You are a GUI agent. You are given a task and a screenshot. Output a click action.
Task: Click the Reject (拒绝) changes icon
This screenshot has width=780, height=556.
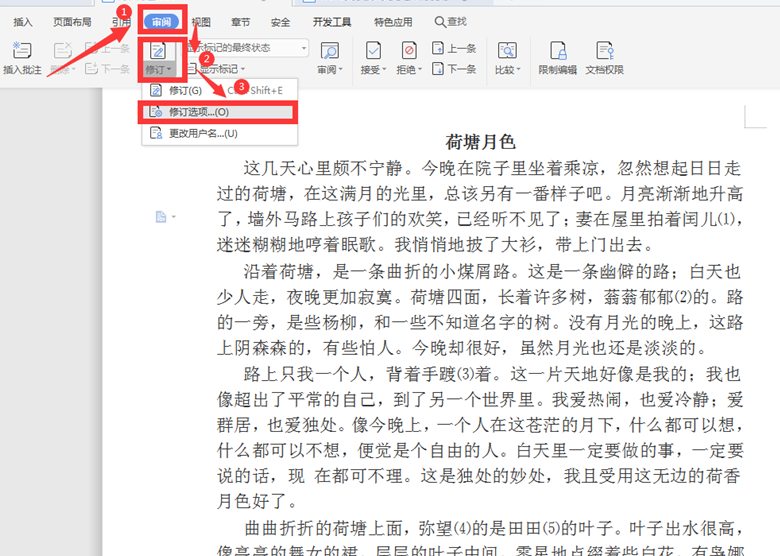tap(409, 51)
